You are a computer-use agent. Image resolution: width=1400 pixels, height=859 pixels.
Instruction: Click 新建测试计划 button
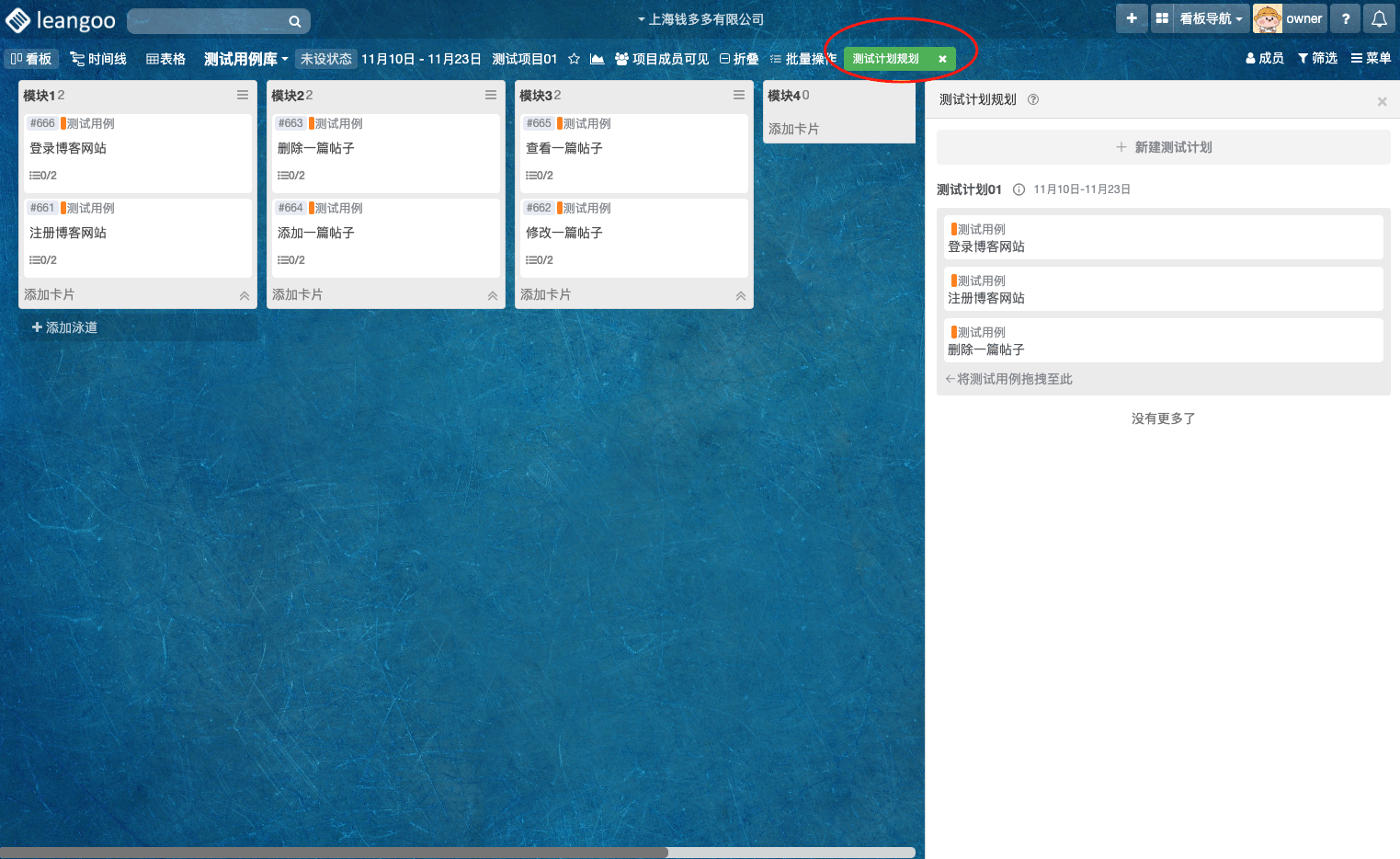(1163, 147)
